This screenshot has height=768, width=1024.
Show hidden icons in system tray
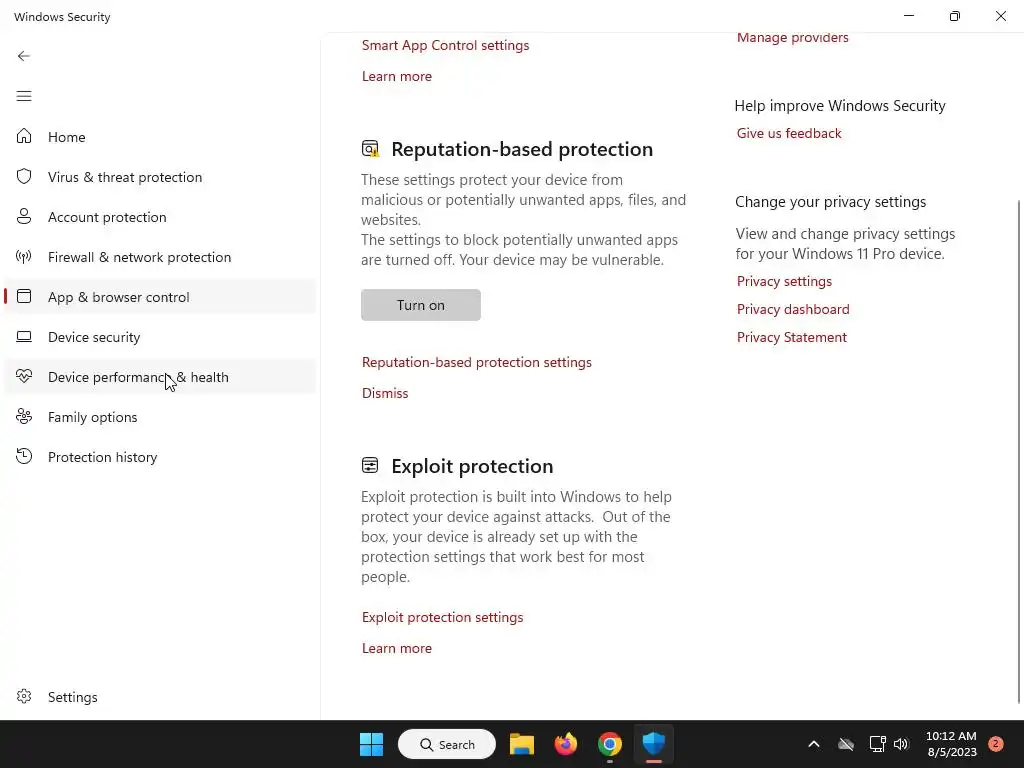(x=814, y=744)
